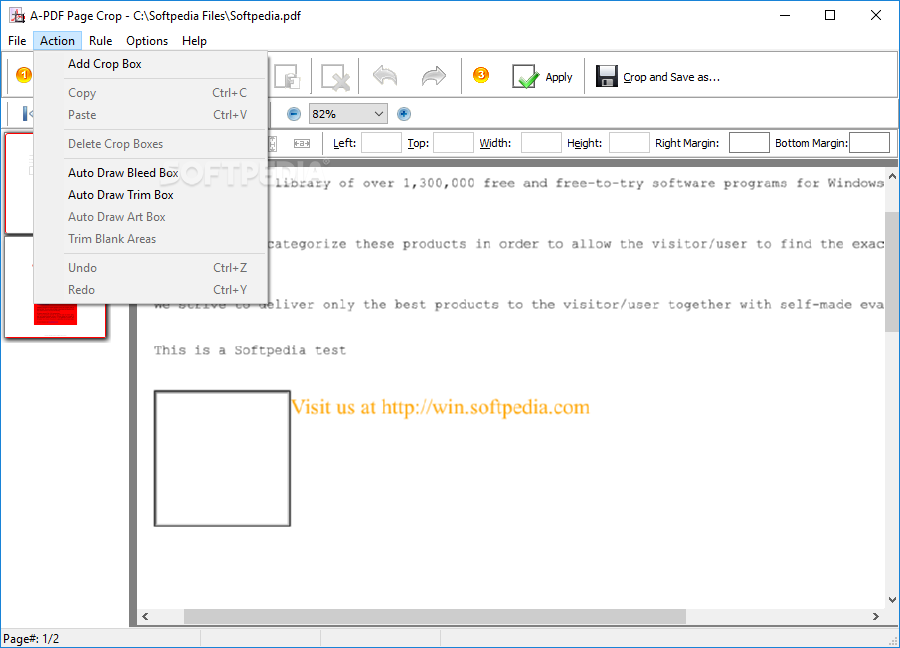900x648 pixels.
Task: Click the scroll up arrow
Action: 892,177
